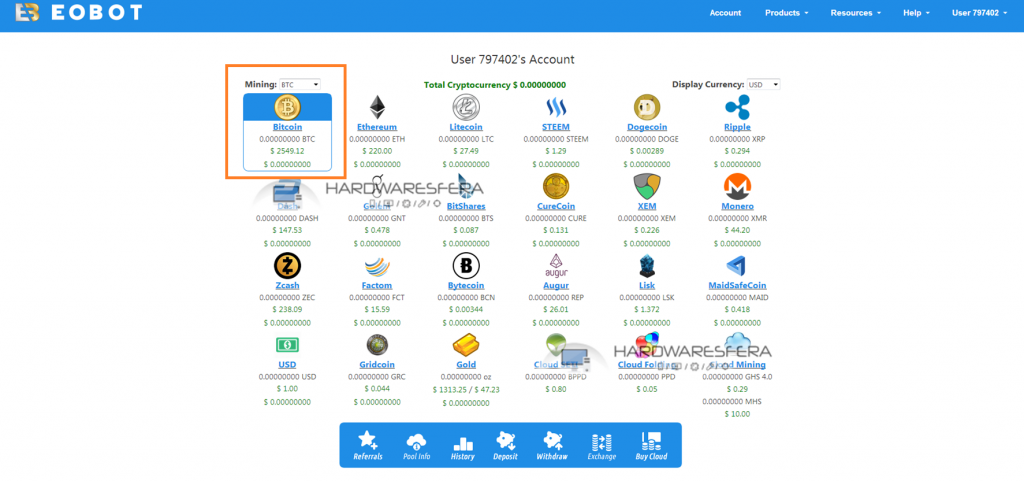Click the Bytecoin logo icon
The height and width of the screenshot is (481, 1024).
click(466, 266)
